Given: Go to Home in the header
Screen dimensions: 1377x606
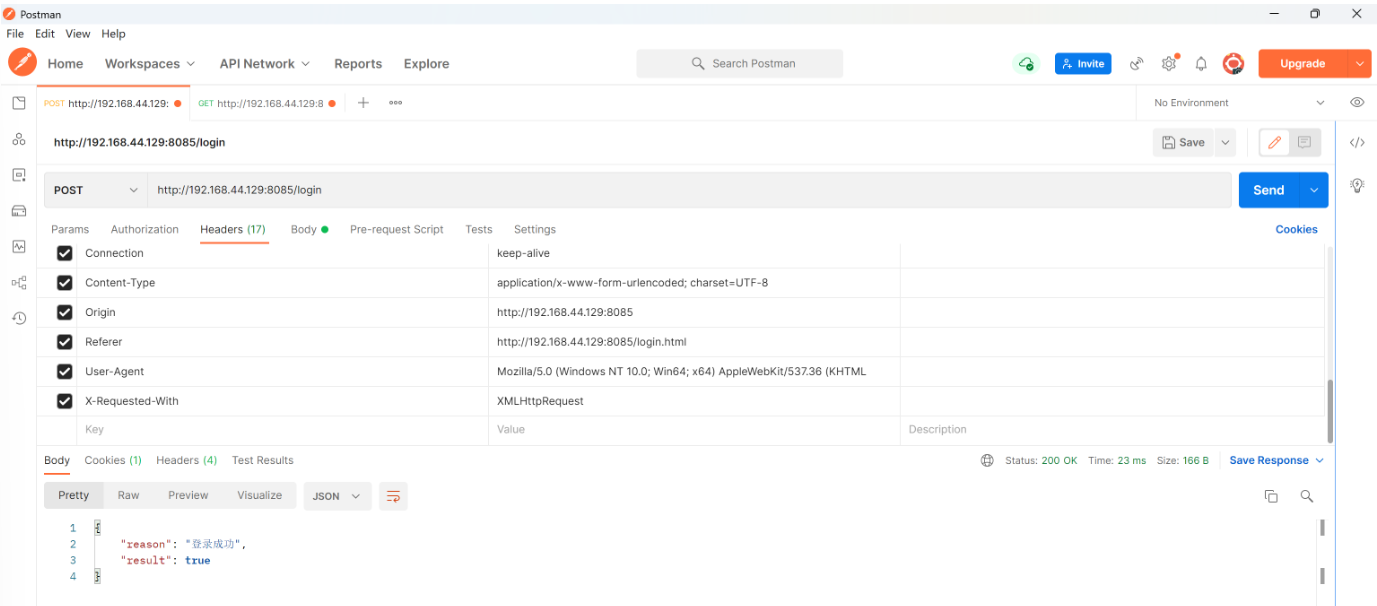Looking at the screenshot, I should pos(65,63).
